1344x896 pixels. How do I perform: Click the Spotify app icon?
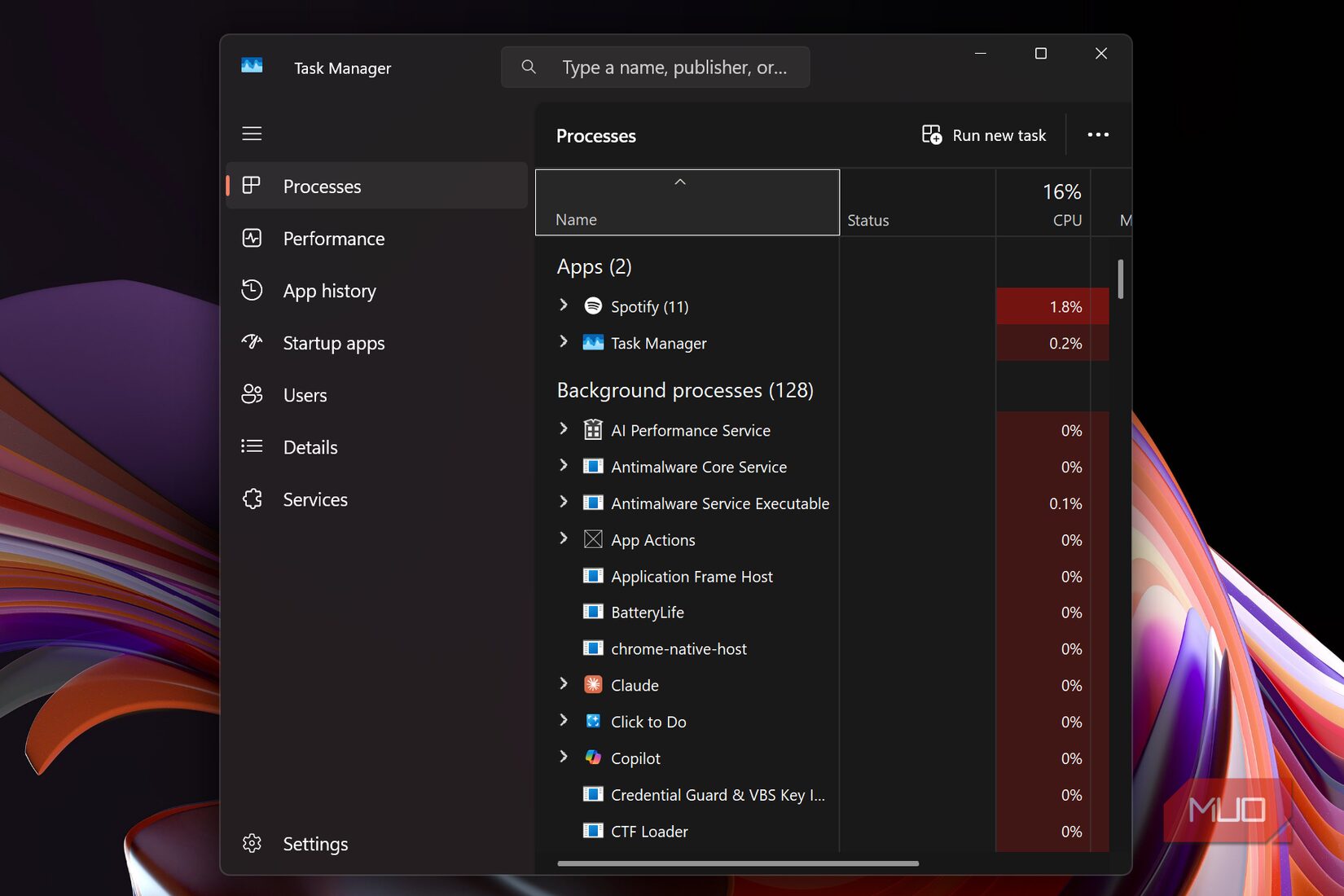click(593, 305)
